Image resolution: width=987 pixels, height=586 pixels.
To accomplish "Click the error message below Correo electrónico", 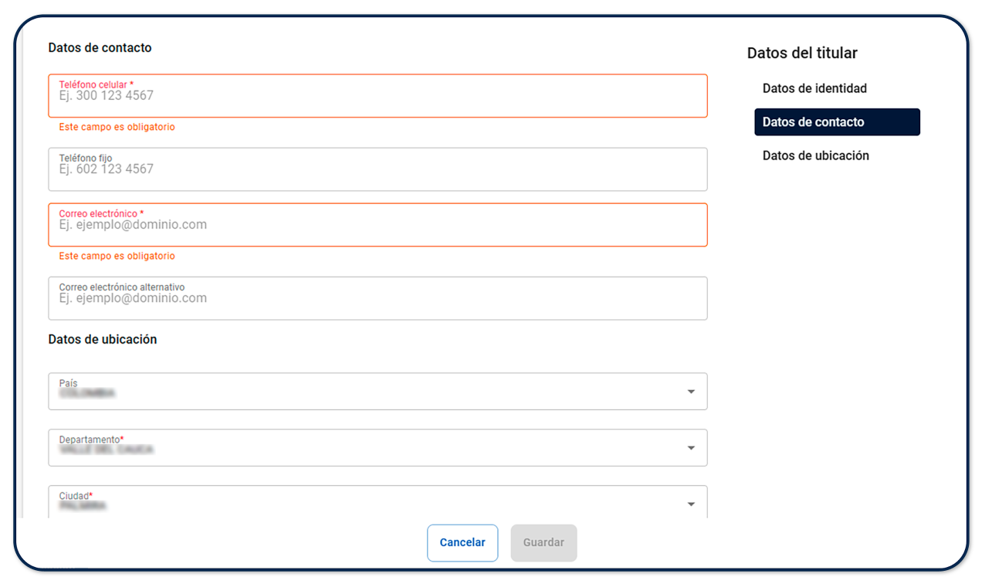I will point(117,257).
